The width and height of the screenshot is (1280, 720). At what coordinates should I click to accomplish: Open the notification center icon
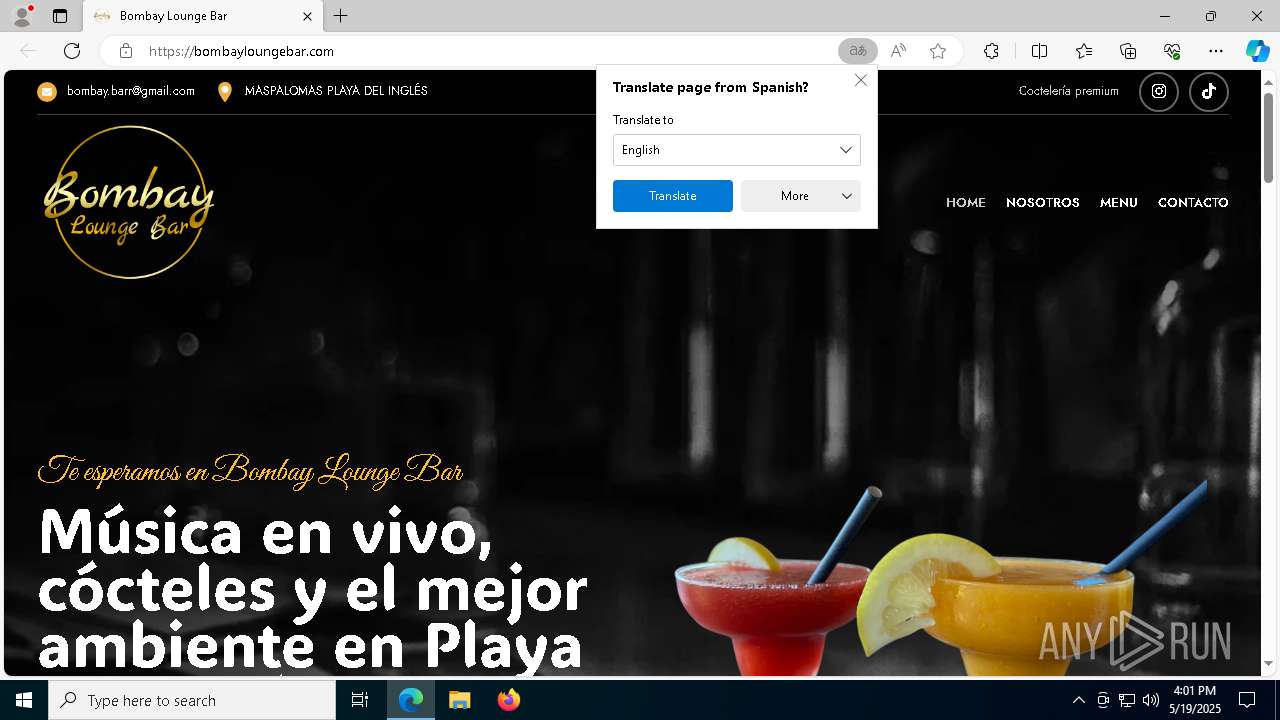1248,700
